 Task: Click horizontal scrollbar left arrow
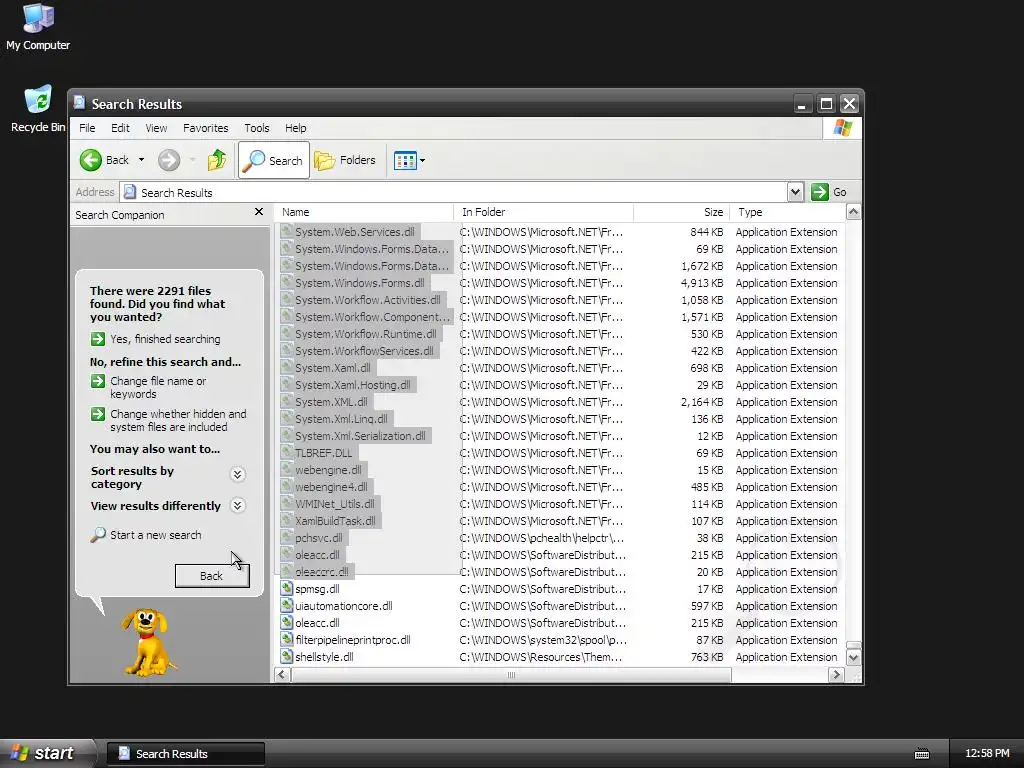pos(282,675)
